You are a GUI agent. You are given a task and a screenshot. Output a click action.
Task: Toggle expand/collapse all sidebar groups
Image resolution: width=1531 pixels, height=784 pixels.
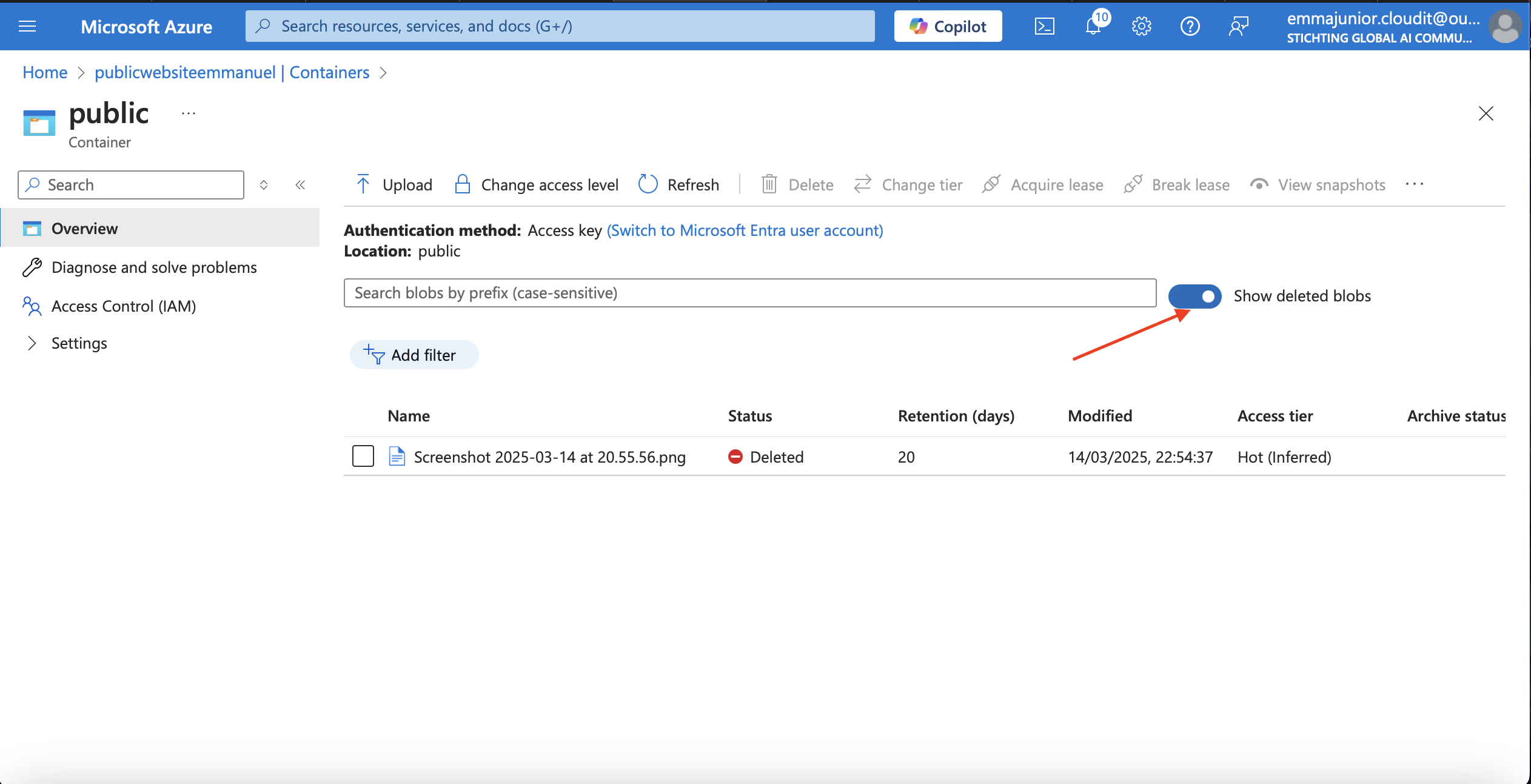pos(264,185)
